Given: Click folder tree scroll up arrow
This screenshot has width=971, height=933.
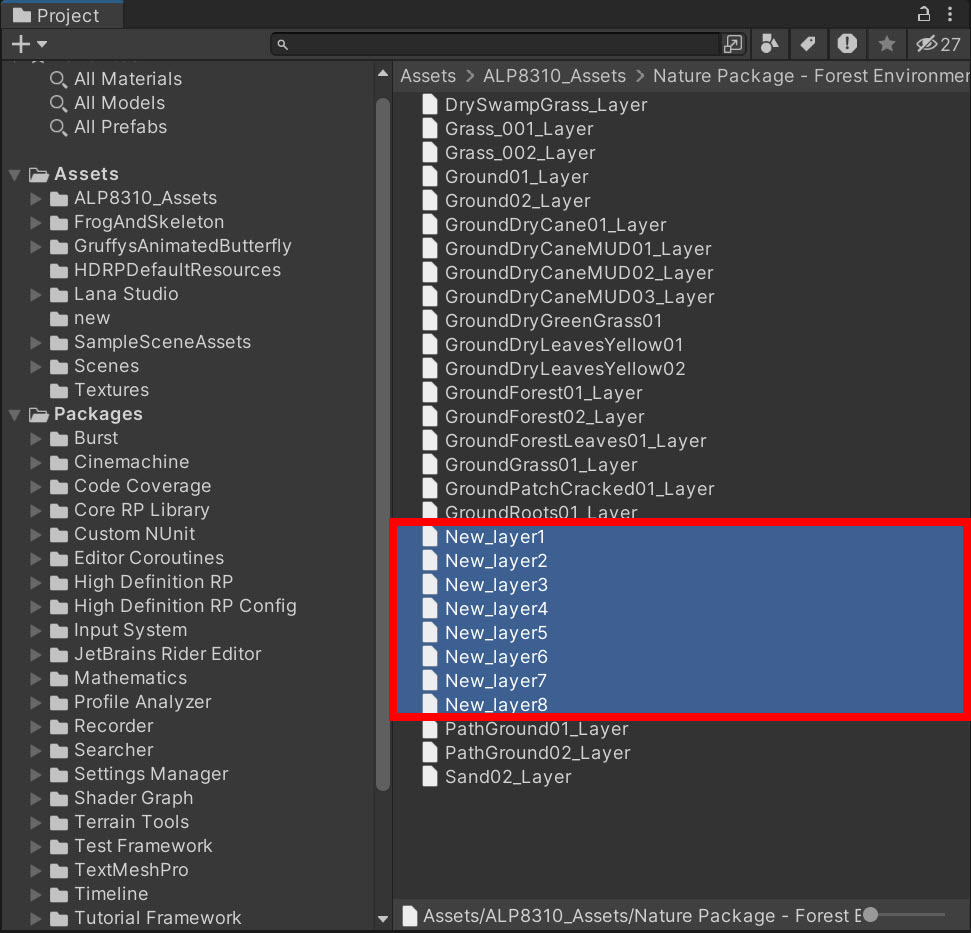Looking at the screenshot, I should coord(383,74).
